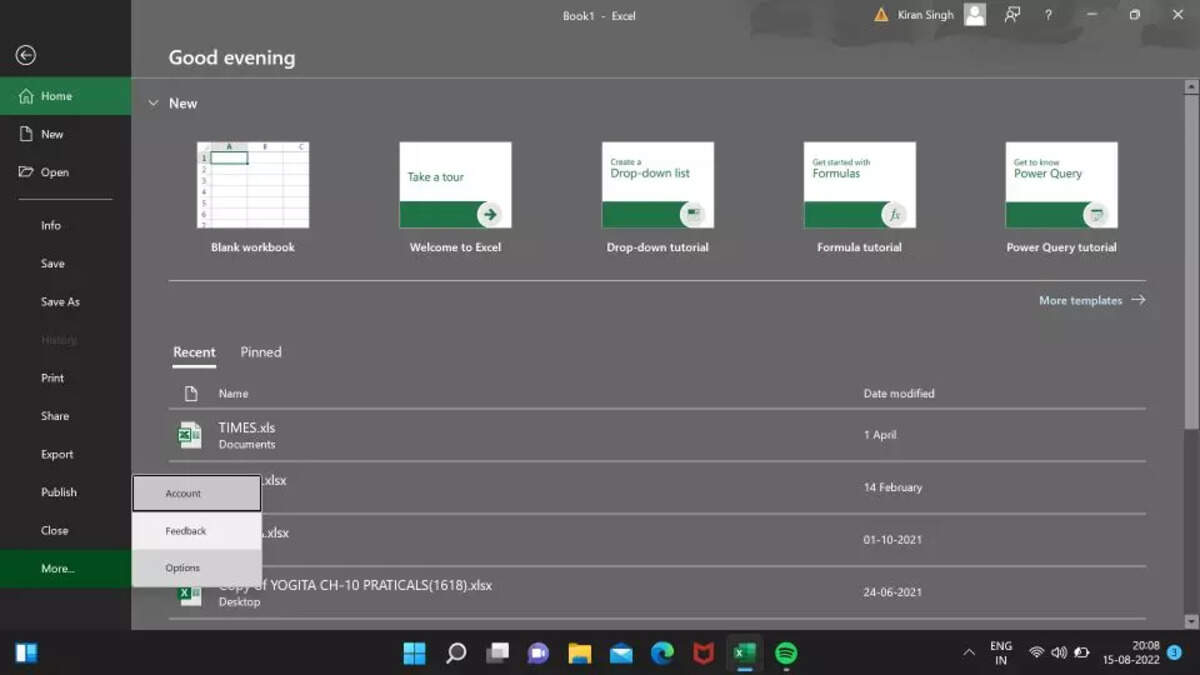This screenshot has height=675, width=1200.
Task: Collapse the New section chevron
Action: point(153,103)
